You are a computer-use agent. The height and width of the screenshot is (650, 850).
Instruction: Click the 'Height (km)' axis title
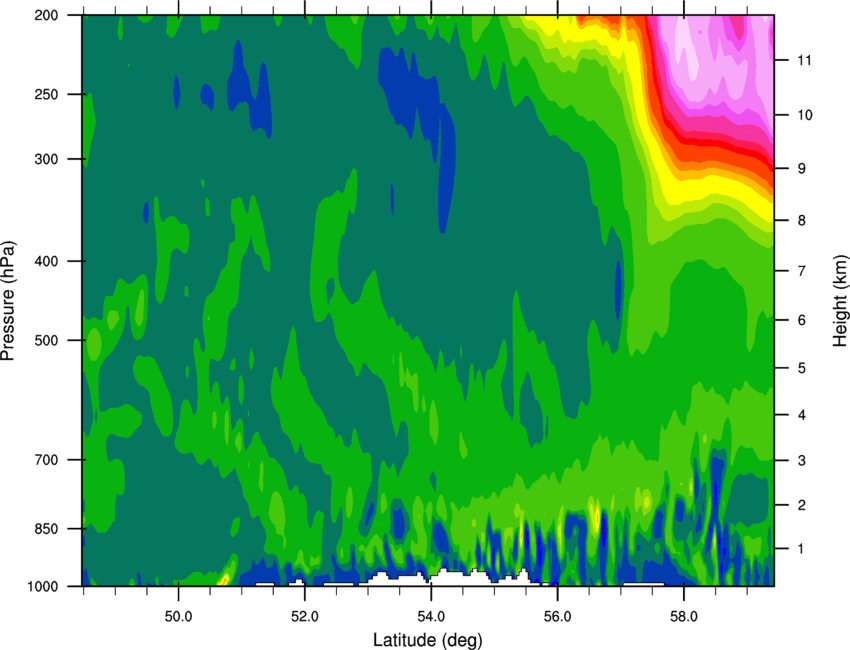(x=840, y=300)
